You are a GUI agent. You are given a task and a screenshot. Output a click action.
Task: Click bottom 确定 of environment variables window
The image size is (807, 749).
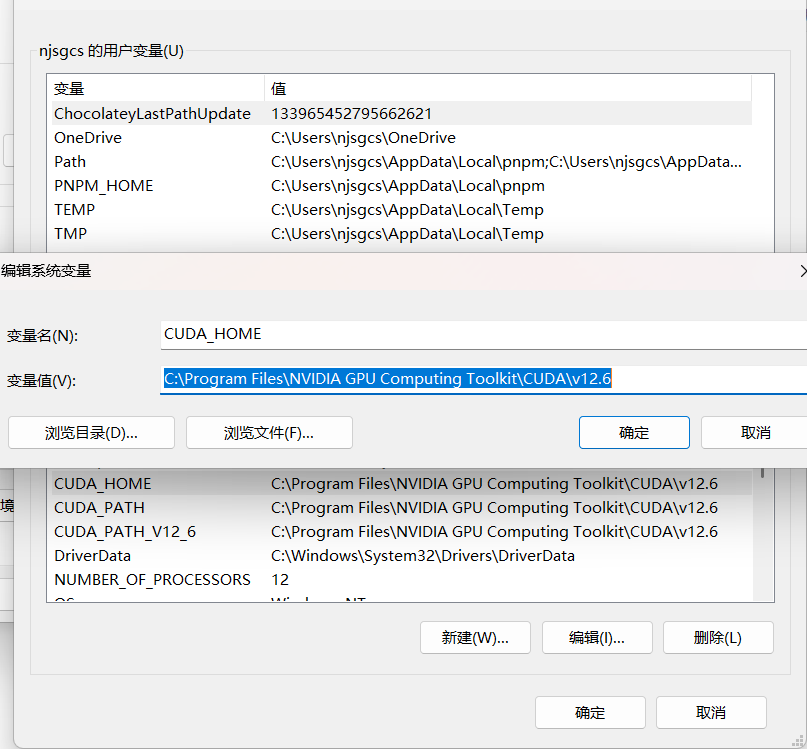coord(590,712)
